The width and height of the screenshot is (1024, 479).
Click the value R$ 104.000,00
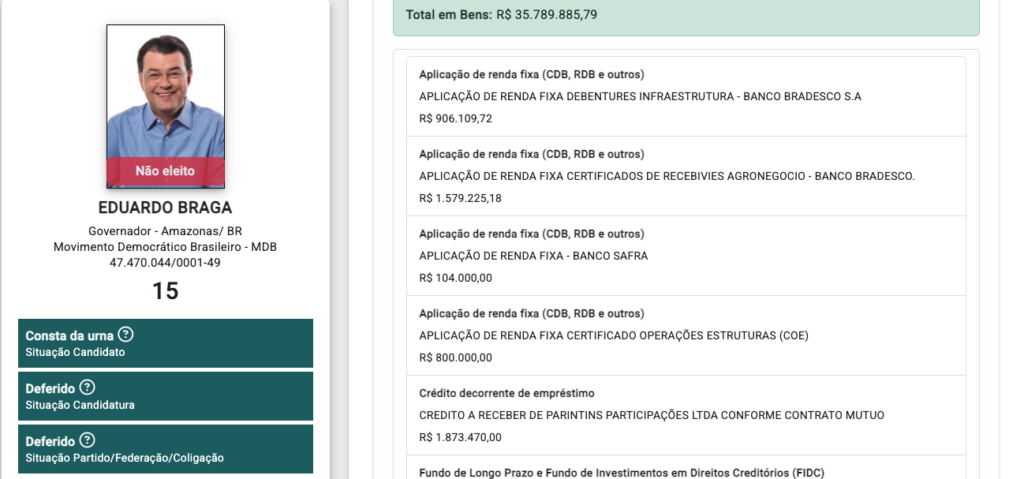click(x=456, y=278)
